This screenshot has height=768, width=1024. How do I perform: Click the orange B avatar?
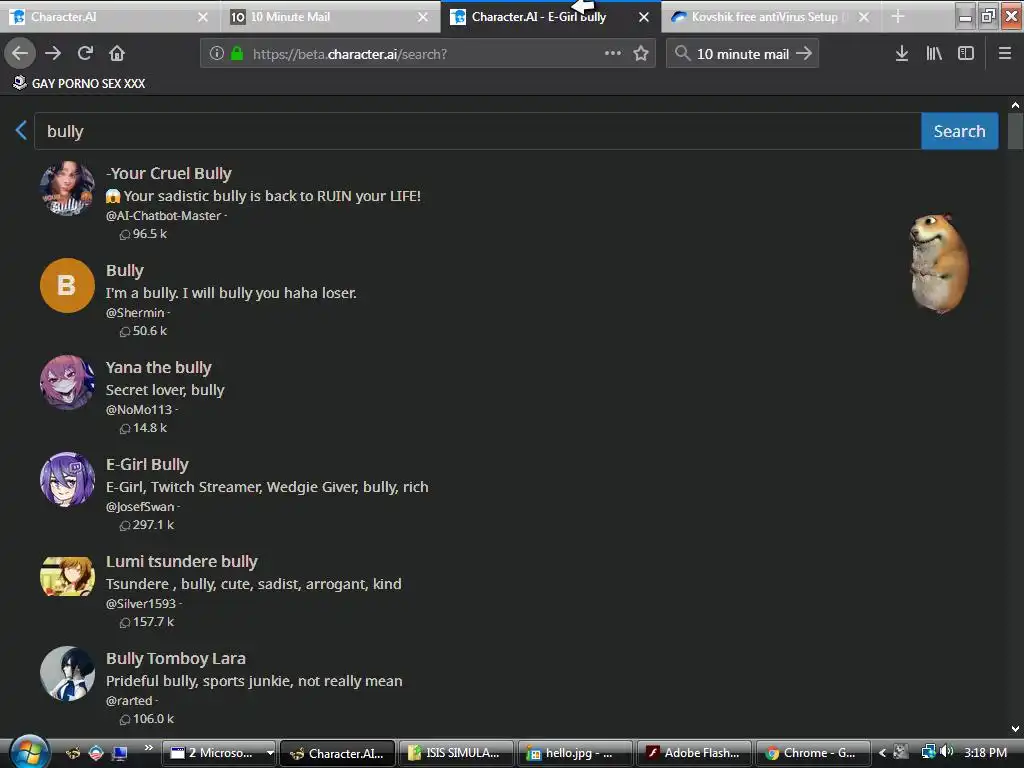(67, 285)
